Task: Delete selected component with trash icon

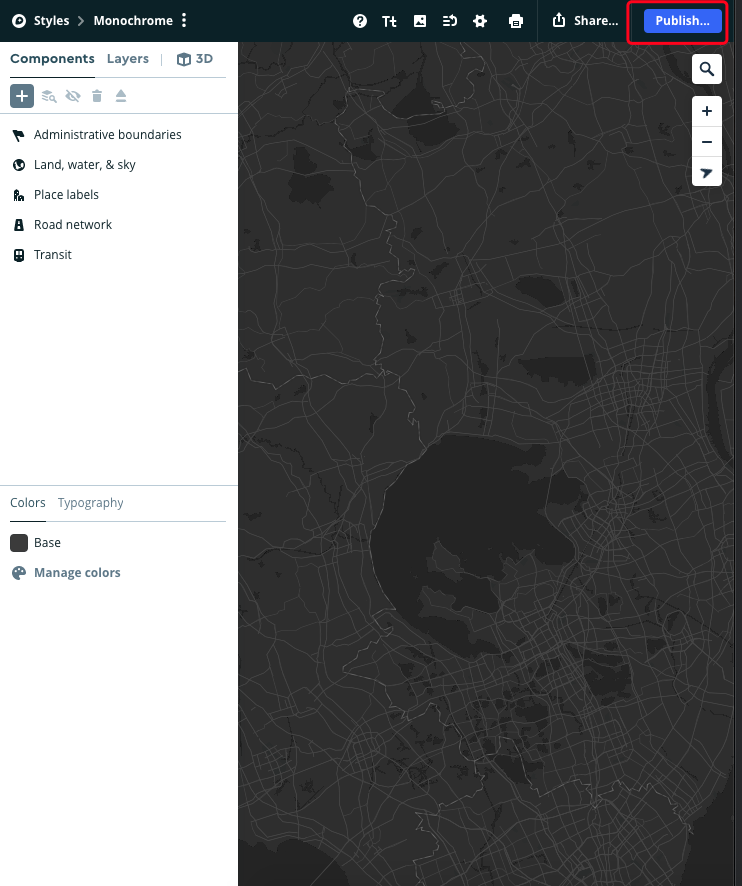Action: (97, 96)
